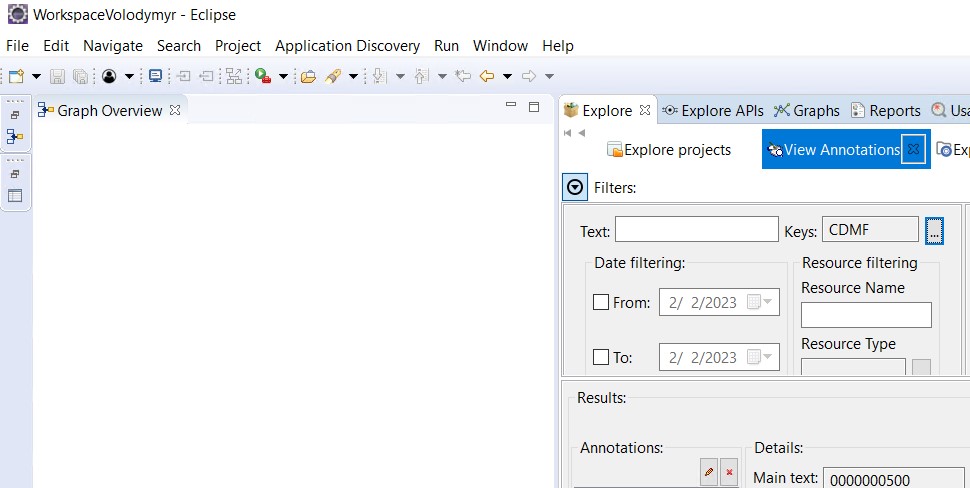970x488 pixels.
Task: Open the Forward history dropdown arrow
Action: pyautogui.click(x=549, y=77)
